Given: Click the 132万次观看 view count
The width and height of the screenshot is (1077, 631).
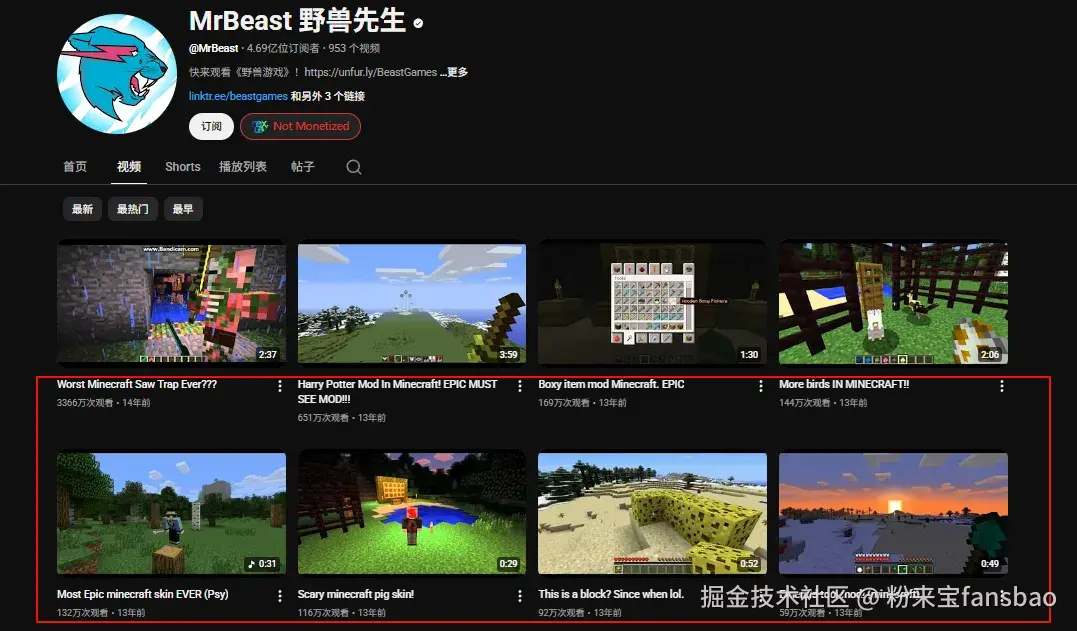Looking at the screenshot, I should tap(82, 612).
